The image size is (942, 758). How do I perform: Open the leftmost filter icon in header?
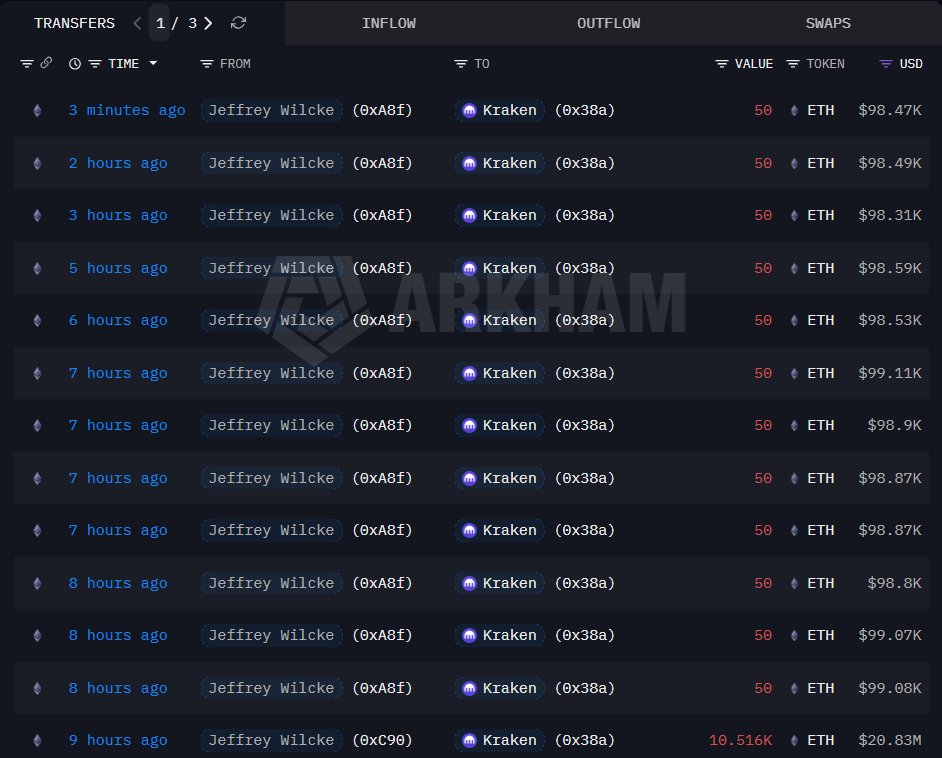(x=26, y=64)
